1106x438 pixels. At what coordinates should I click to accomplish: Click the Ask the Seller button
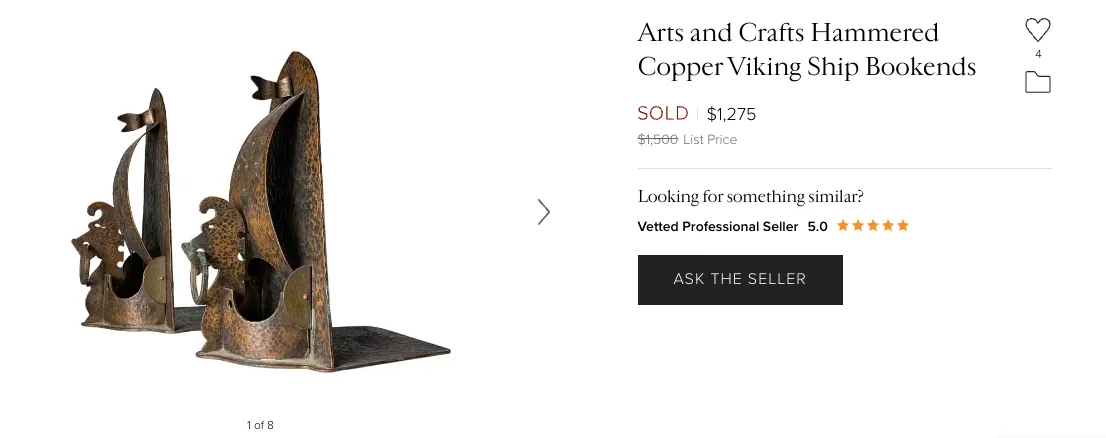tap(740, 279)
